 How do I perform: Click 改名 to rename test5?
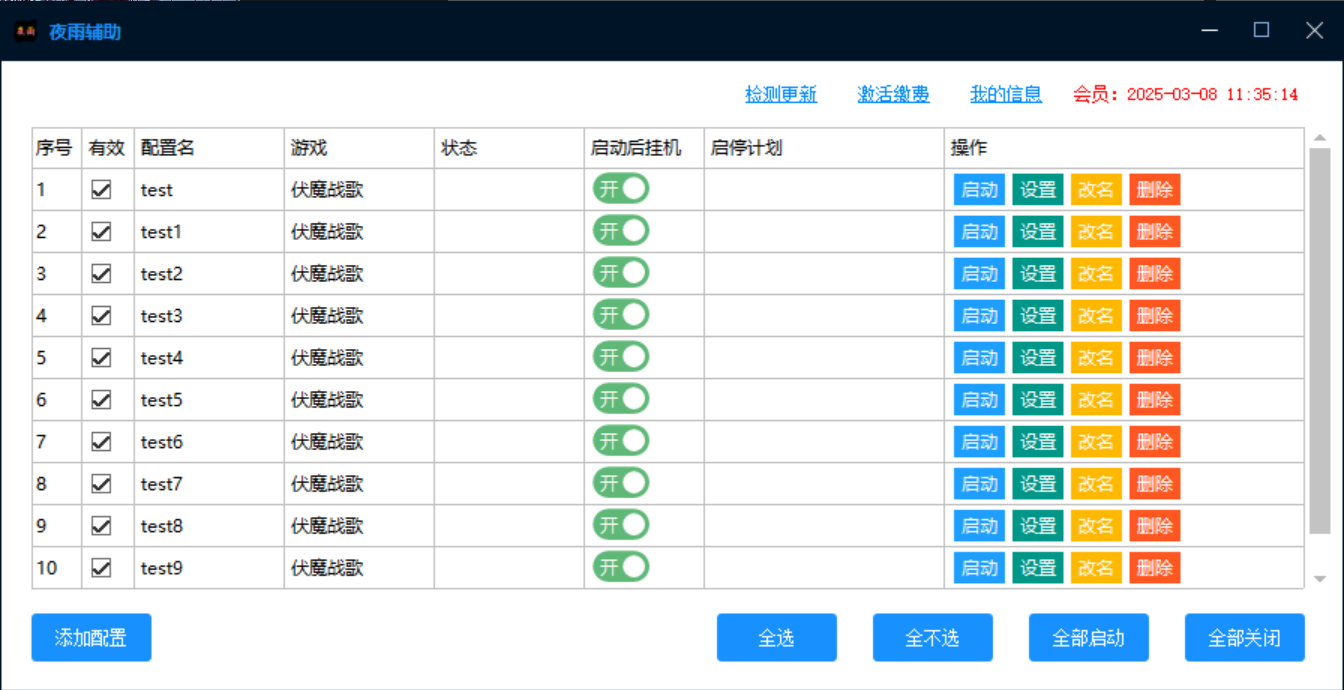(1096, 400)
